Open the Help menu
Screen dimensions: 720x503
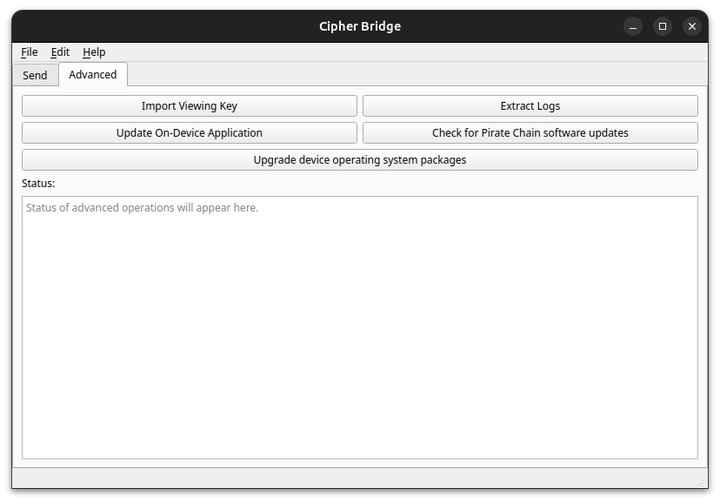94,52
